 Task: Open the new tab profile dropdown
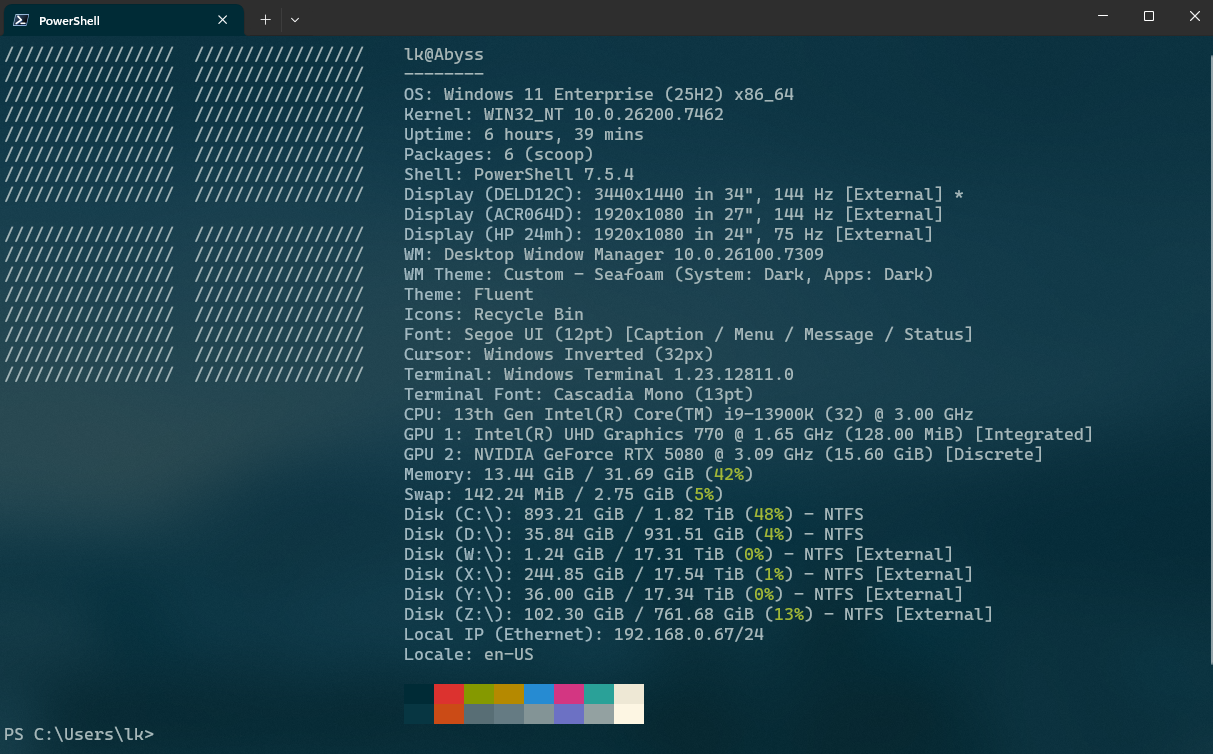[294, 19]
